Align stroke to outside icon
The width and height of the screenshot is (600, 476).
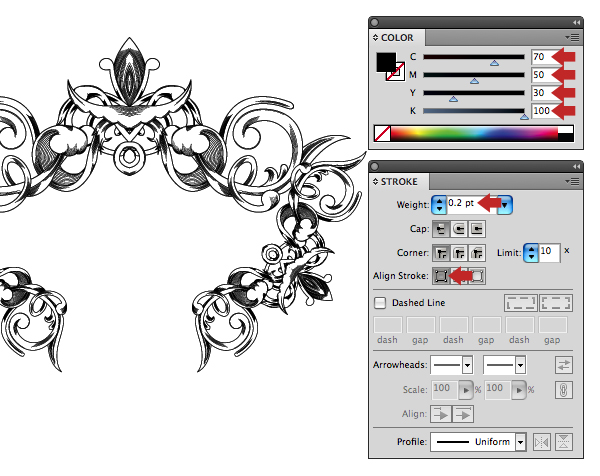(x=477, y=276)
